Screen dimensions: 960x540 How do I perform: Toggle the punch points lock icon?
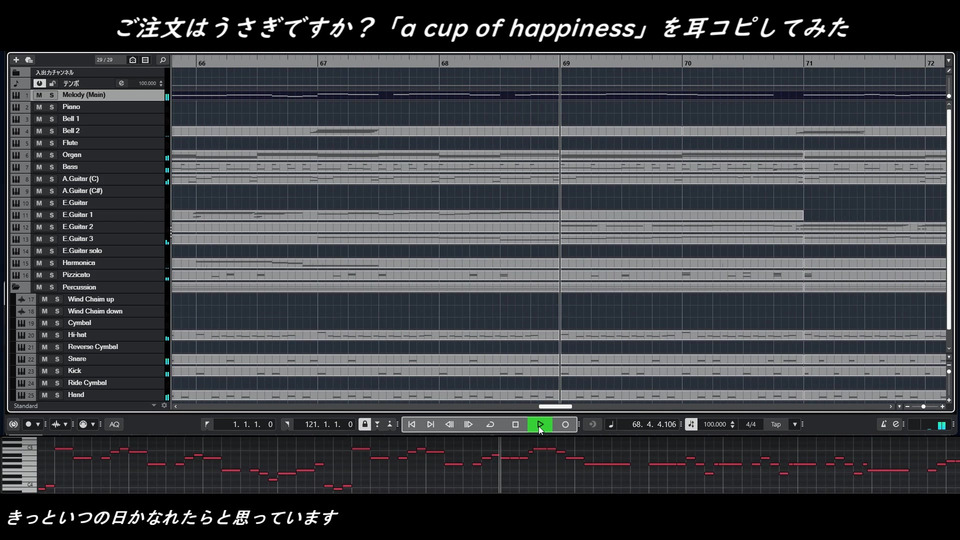[x=364, y=424]
